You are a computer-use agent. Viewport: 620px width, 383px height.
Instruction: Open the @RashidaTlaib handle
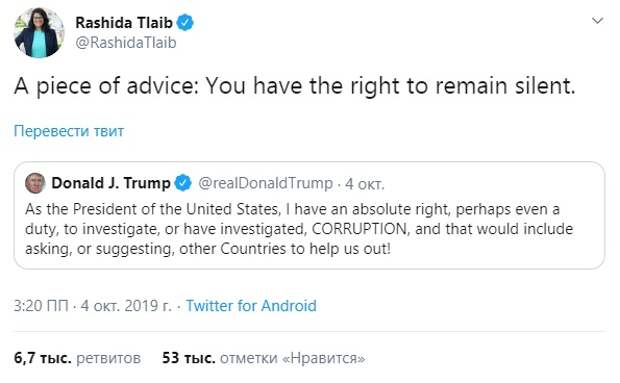pyautogui.click(x=126, y=43)
